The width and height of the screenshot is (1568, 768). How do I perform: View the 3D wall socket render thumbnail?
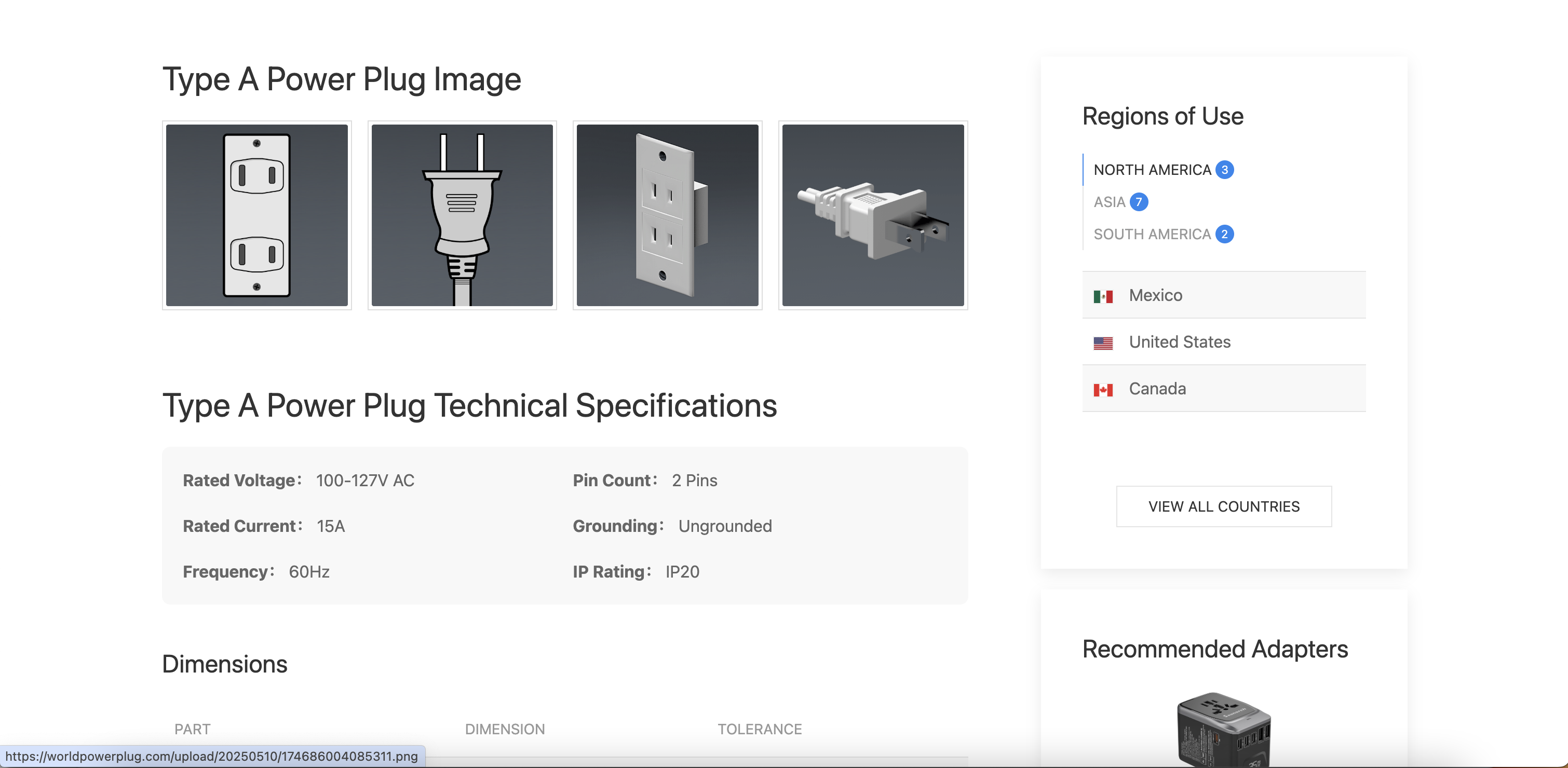[667, 215]
